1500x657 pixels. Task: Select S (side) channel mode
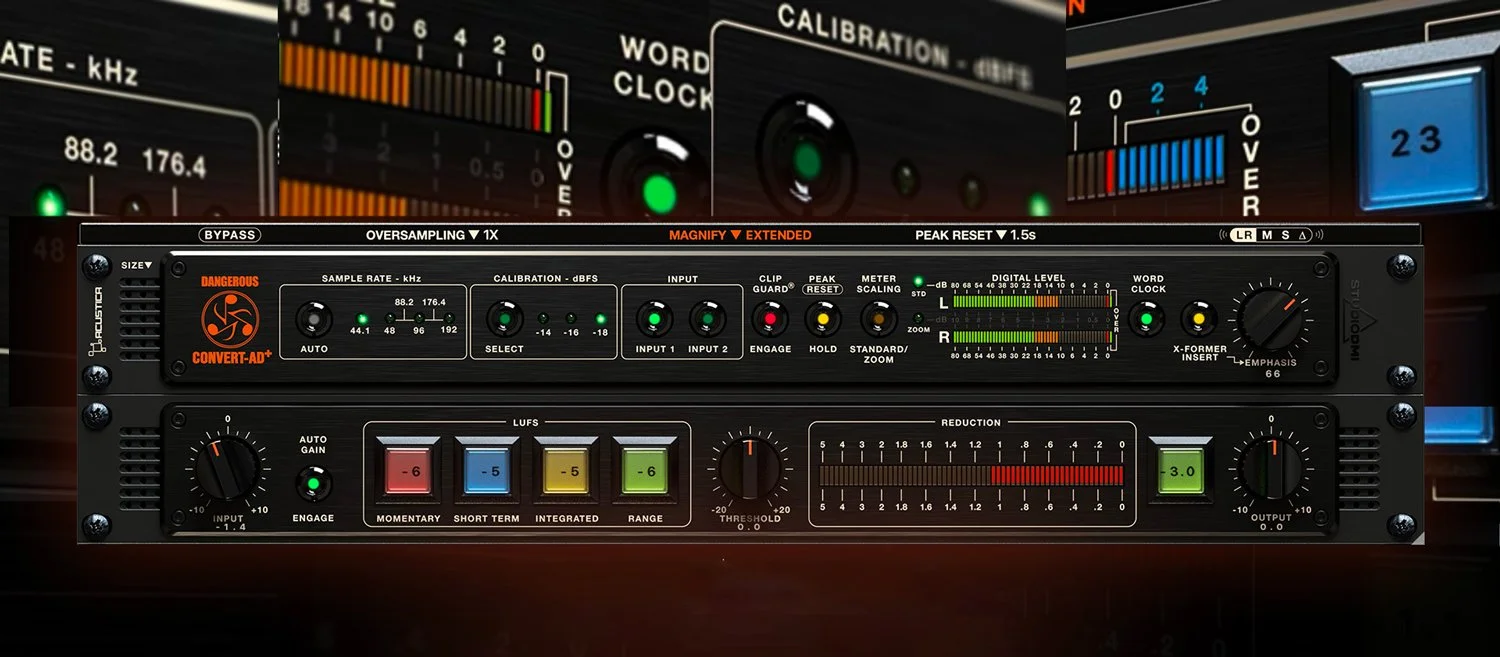[x=1285, y=236]
